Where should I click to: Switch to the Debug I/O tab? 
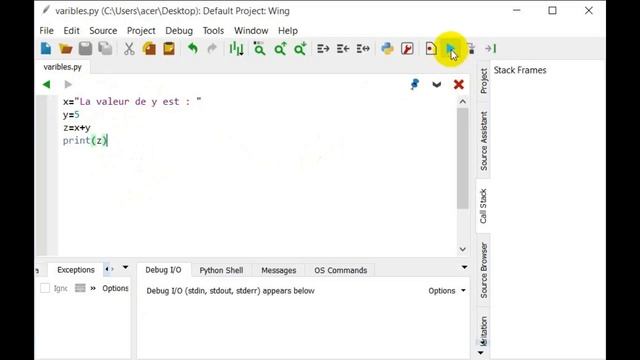(163, 270)
